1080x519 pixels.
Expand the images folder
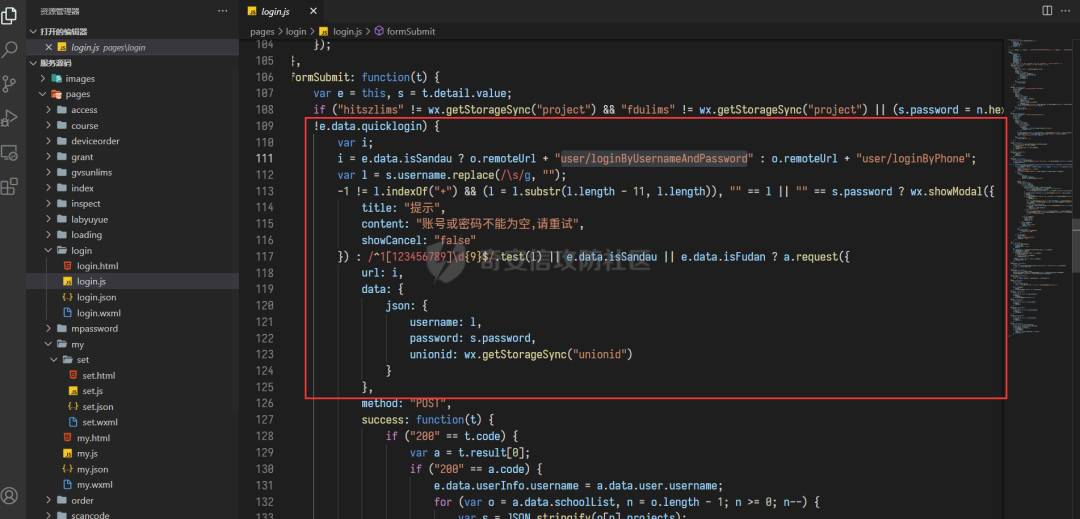(x=80, y=79)
